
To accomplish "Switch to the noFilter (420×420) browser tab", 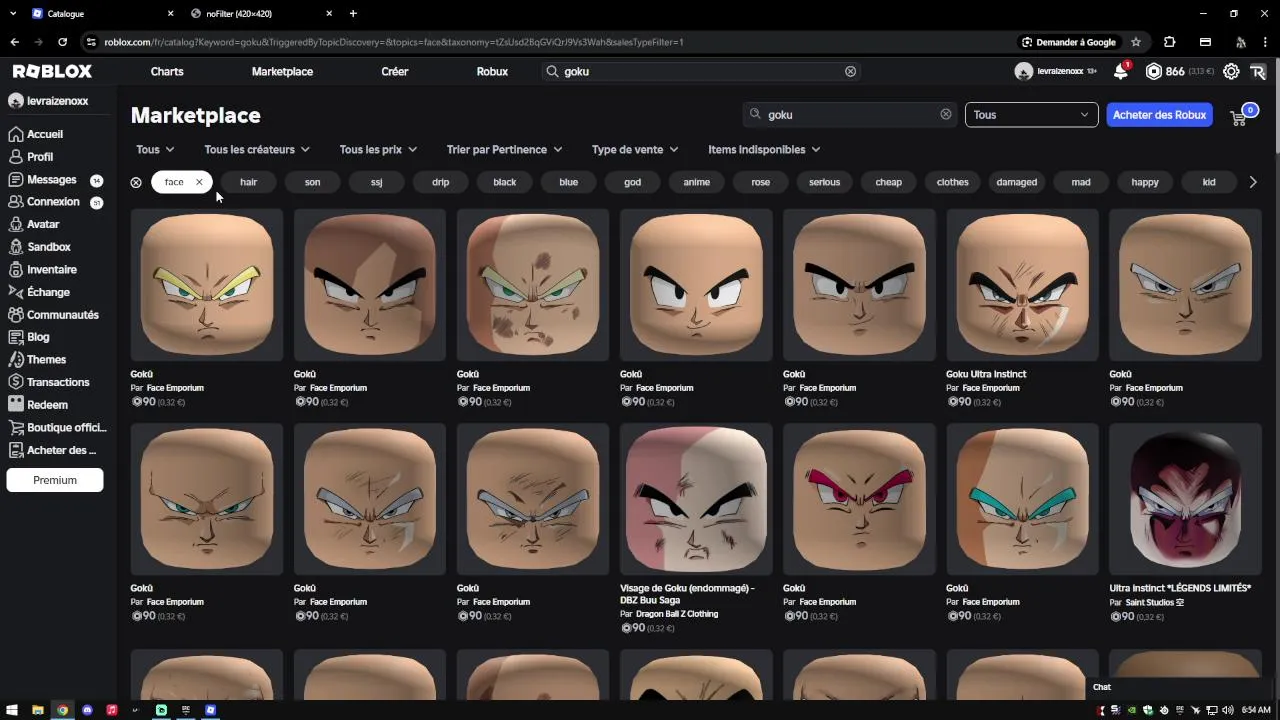I will [x=262, y=14].
